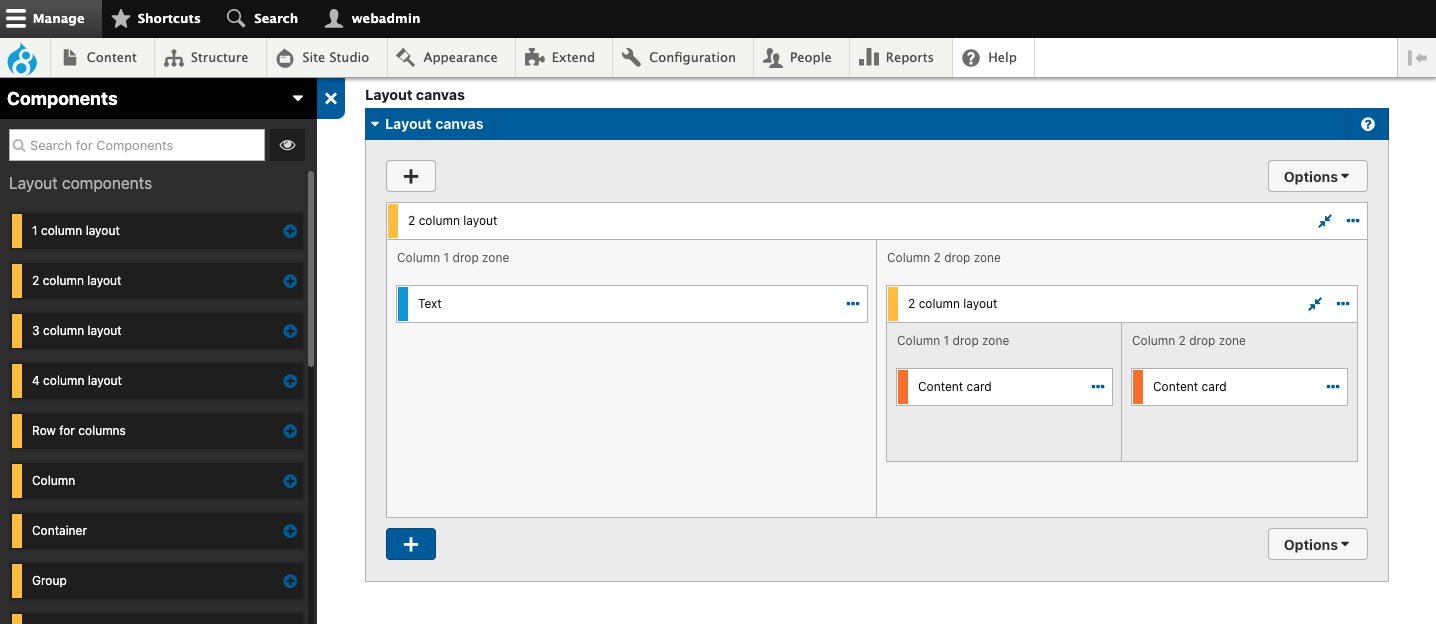Screen dimensions: 1436x624
Task: Click the orange swatch on first Content card
Action: (903, 387)
